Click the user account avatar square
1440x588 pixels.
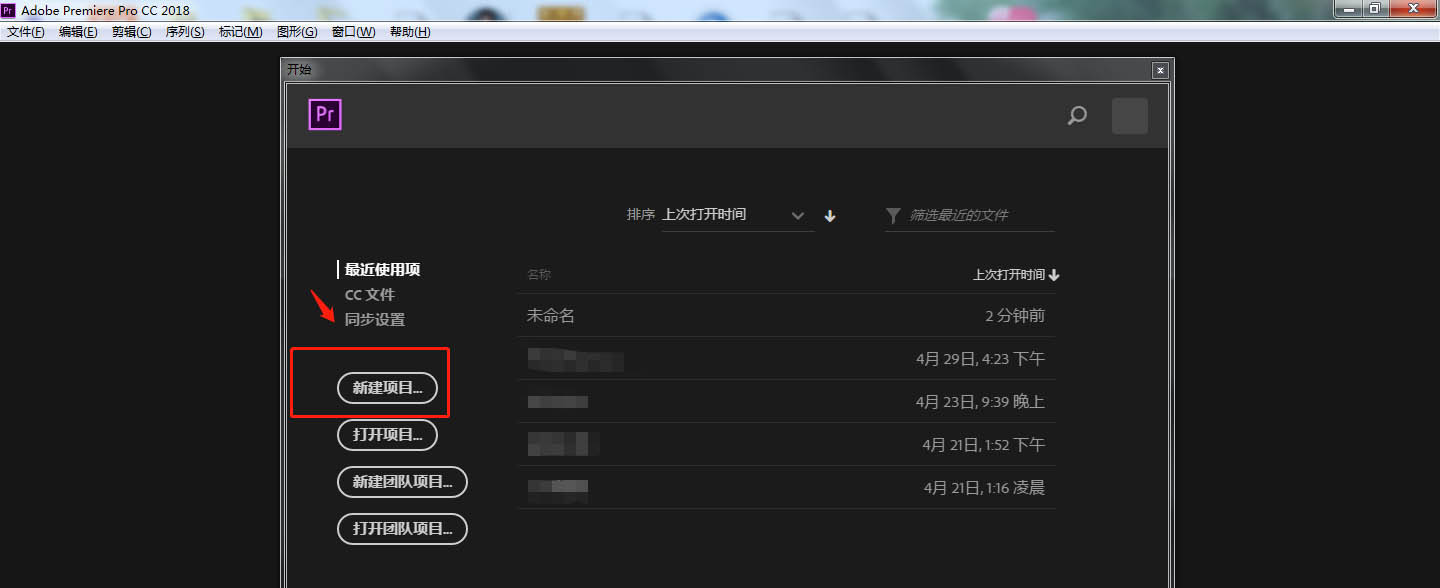pos(1130,116)
